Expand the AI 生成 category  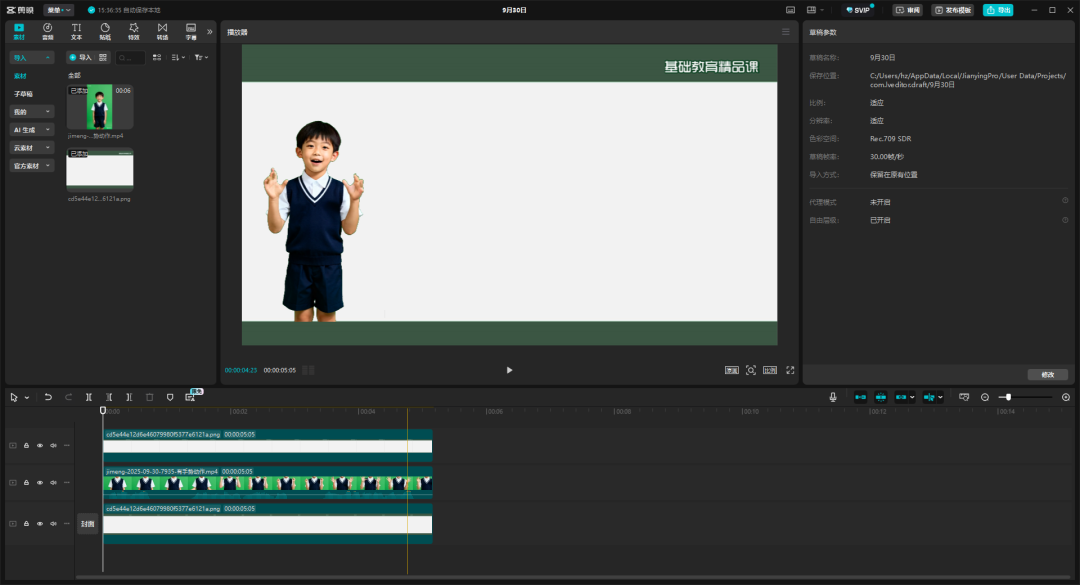tap(32, 129)
